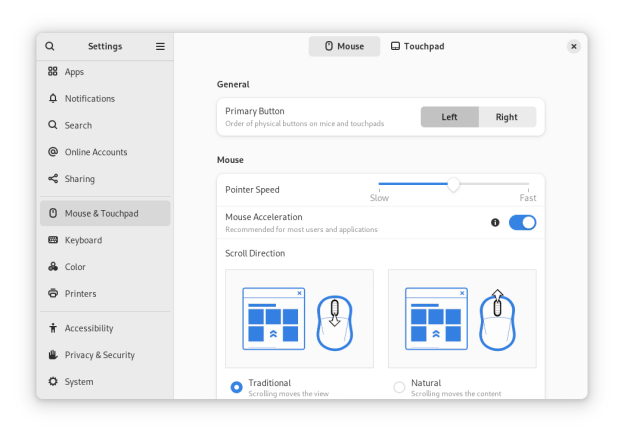Choose Natural scroll direction radio button
This screenshot has height=439, width=624.
click(x=399, y=387)
